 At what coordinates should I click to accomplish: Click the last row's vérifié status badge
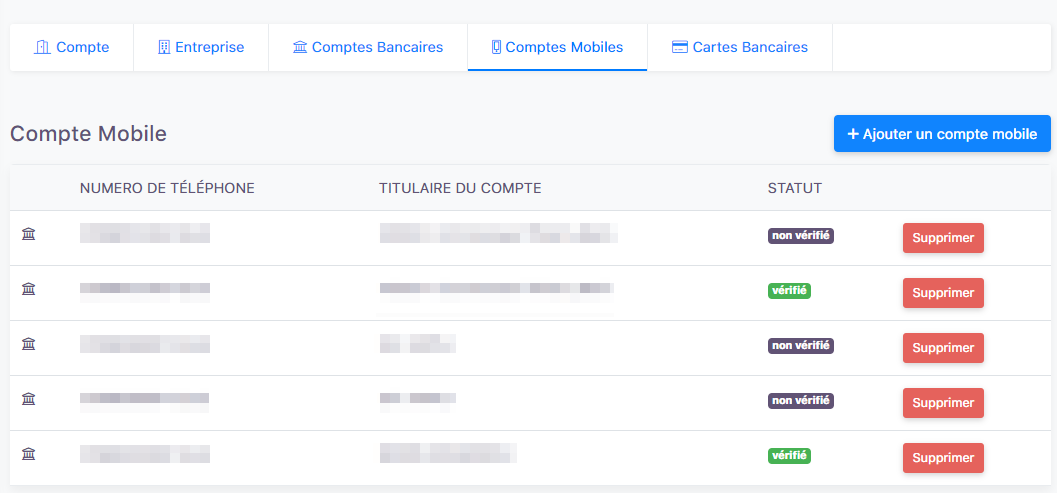tap(789, 456)
